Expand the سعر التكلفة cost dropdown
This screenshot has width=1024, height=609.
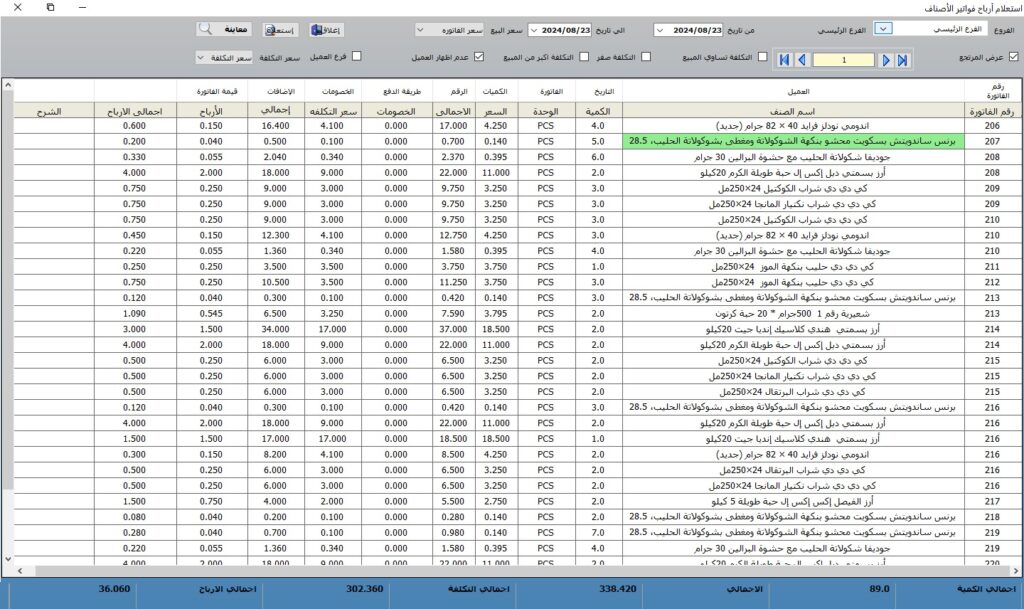pyautogui.click(x=202, y=58)
